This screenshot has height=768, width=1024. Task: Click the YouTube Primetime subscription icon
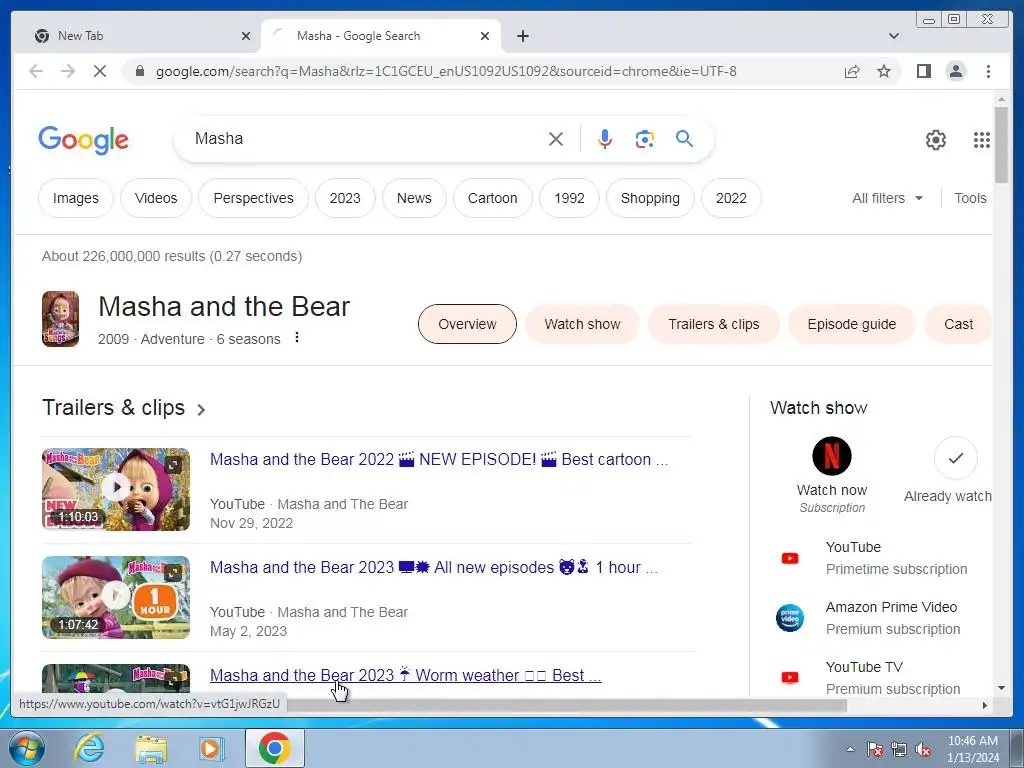pyautogui.click(x=790, y=558)
